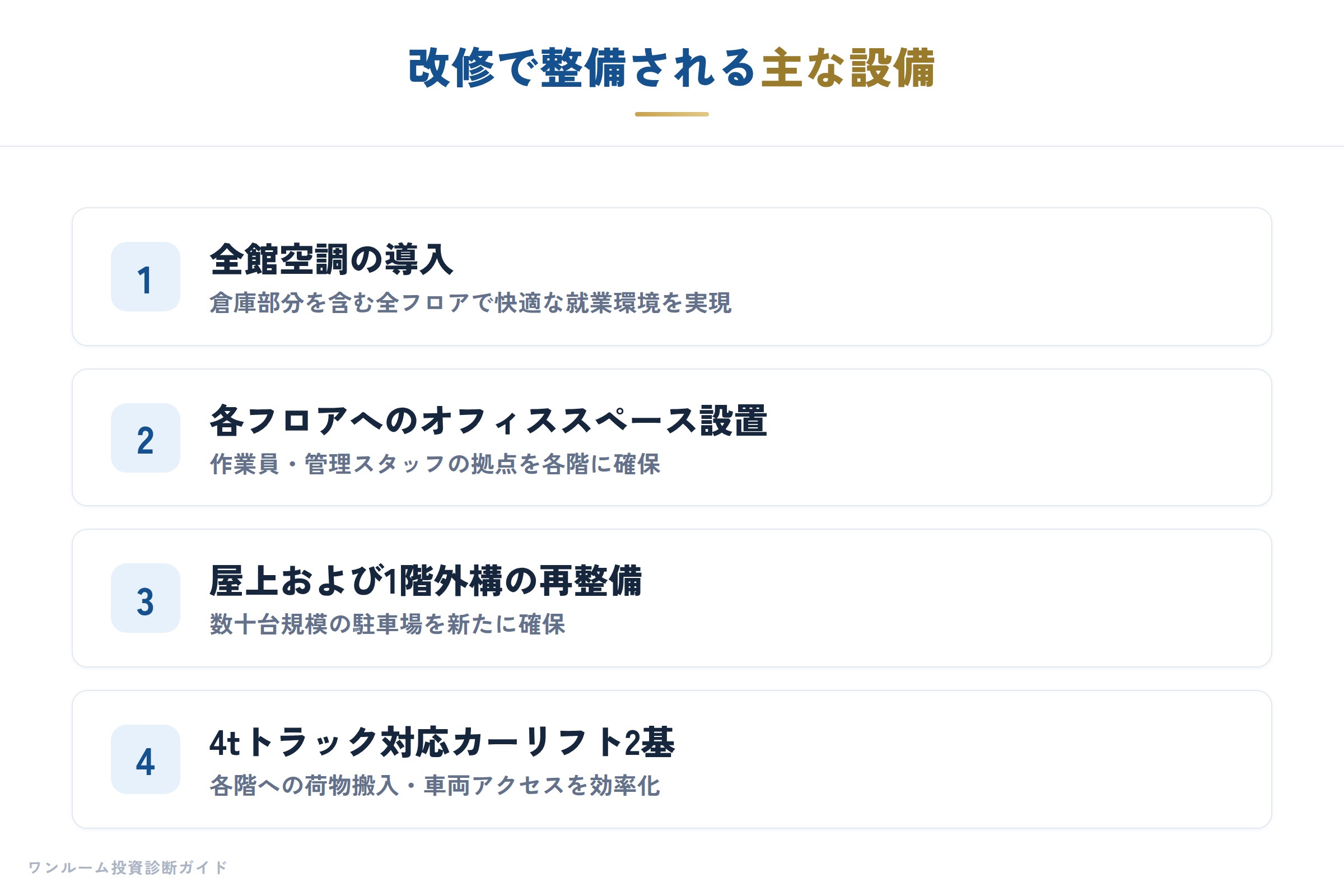This screenshot has height=896, width=1344.
Task: Click the number 4 badge
Action: coord(145,759)
